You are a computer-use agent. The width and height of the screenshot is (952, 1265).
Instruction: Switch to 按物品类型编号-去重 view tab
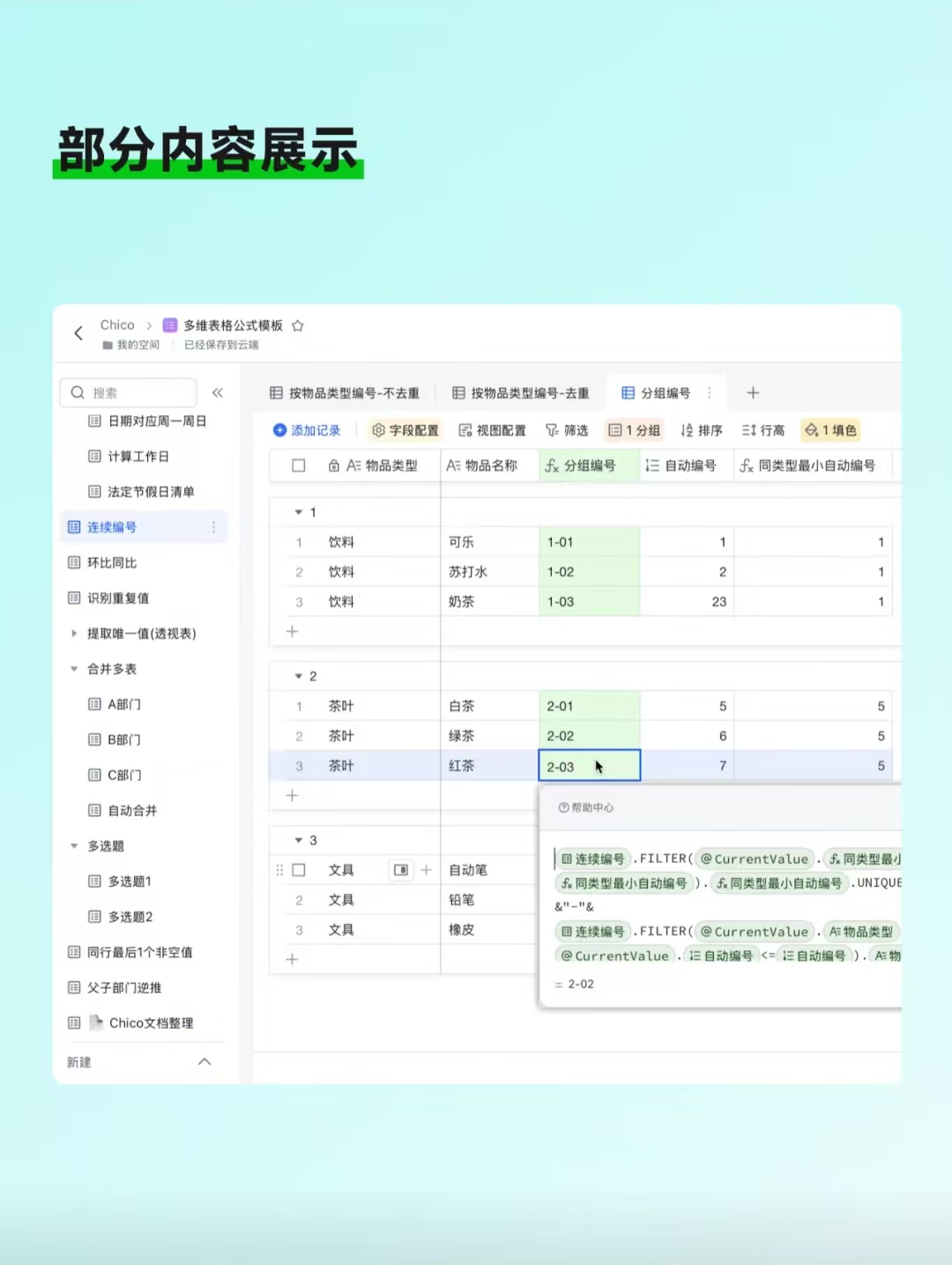(x=521, y=393)
